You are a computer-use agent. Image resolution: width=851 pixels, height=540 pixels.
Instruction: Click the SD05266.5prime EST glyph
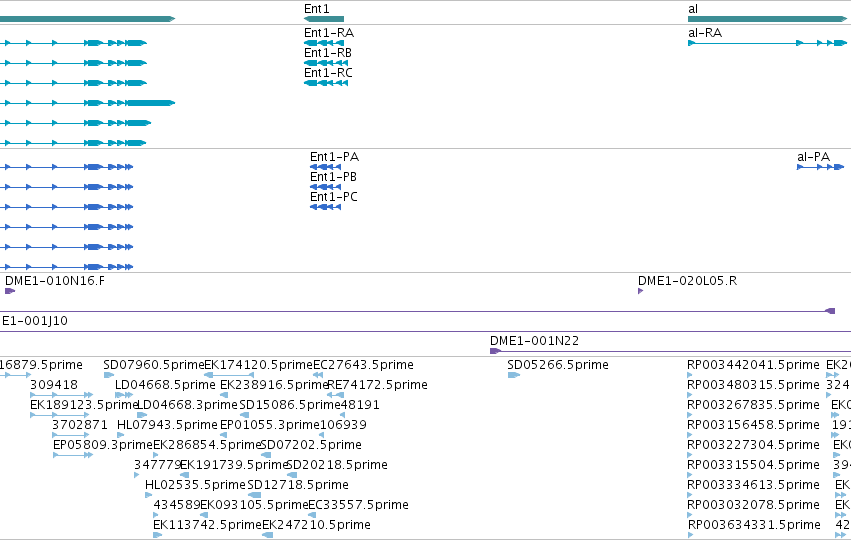tap(514, 375)
